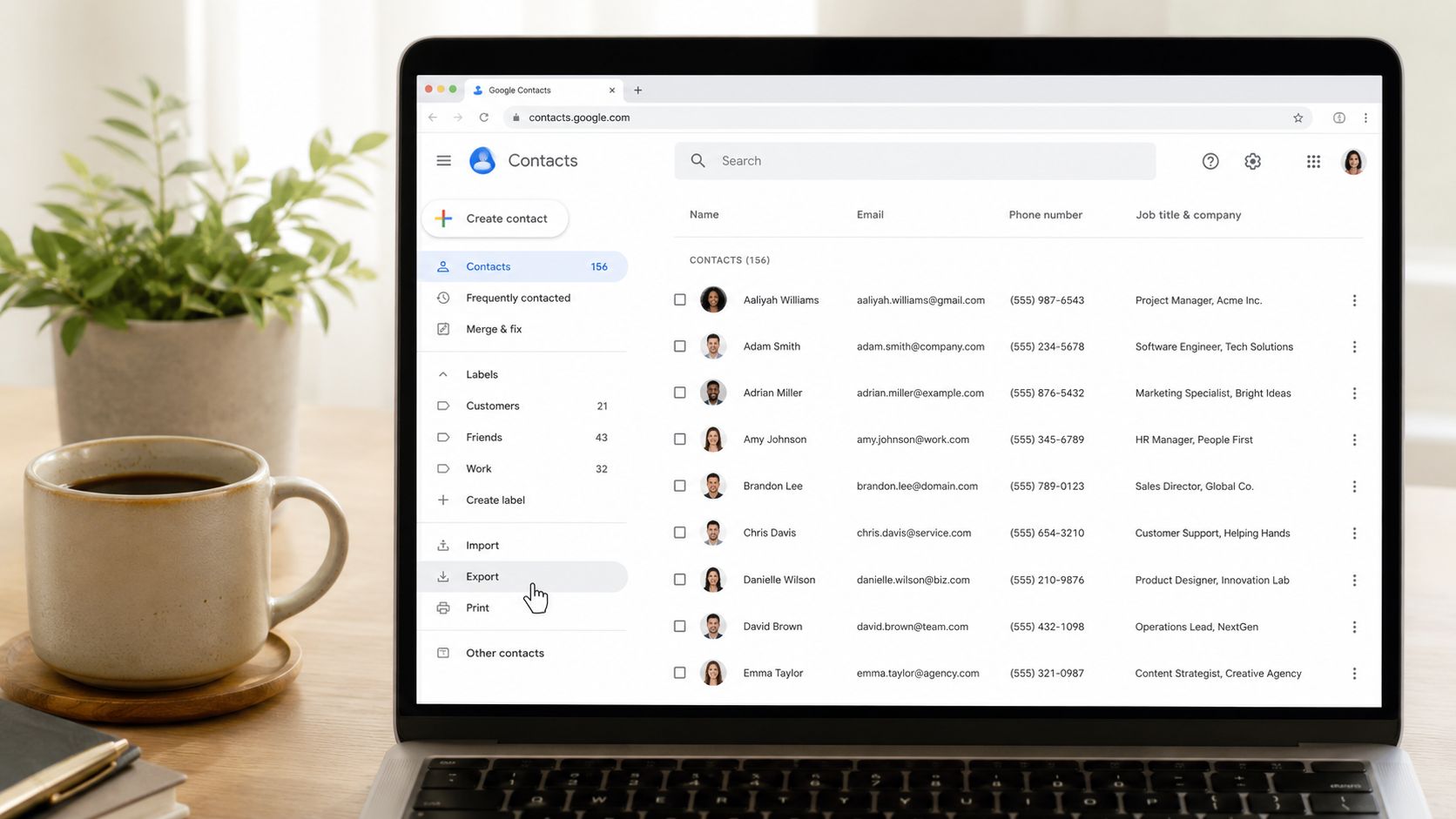Open the Customers label
The image size is (1456, 819).
click(x=523, y=406)
